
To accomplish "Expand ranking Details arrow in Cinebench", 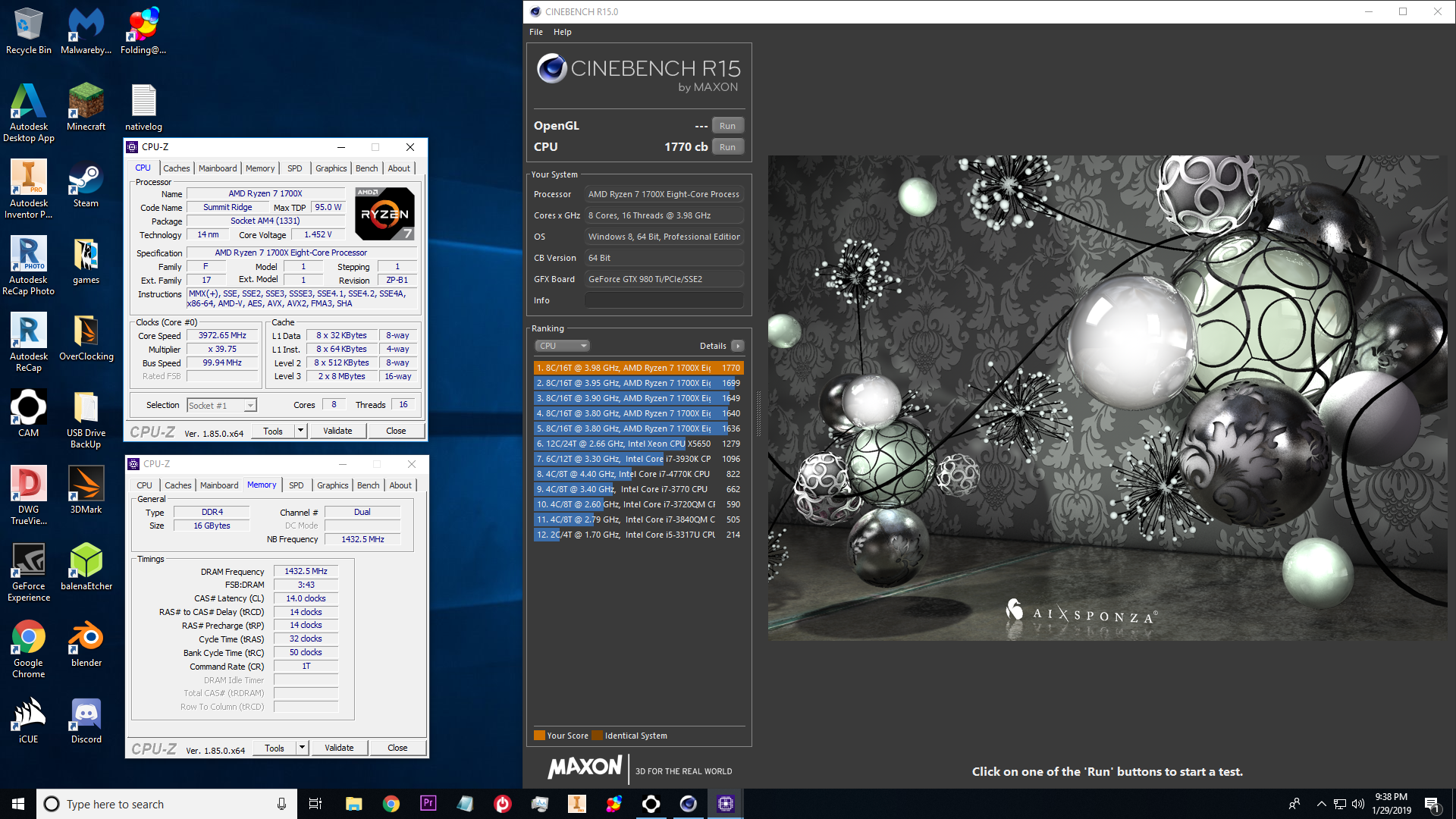I will click(x=738, y=346).
